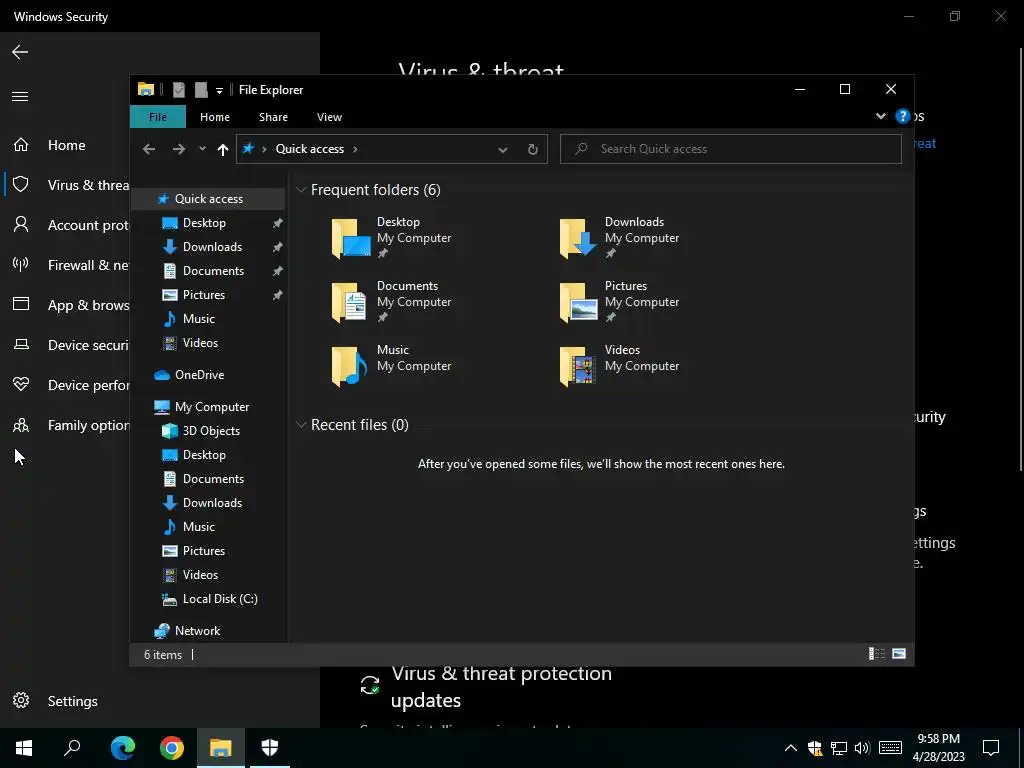Open File Explorer help icon
Image resolution: width=1024 pixels, height=768 pixels.
[903, 116]
